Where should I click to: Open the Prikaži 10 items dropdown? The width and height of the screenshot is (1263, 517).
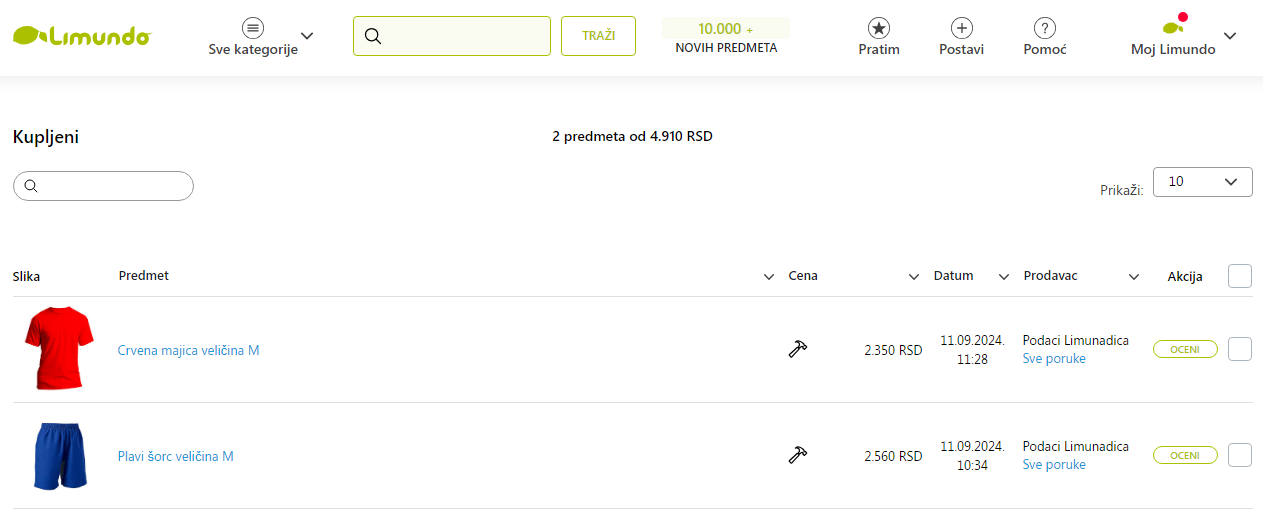click(x=1202, y=182)
